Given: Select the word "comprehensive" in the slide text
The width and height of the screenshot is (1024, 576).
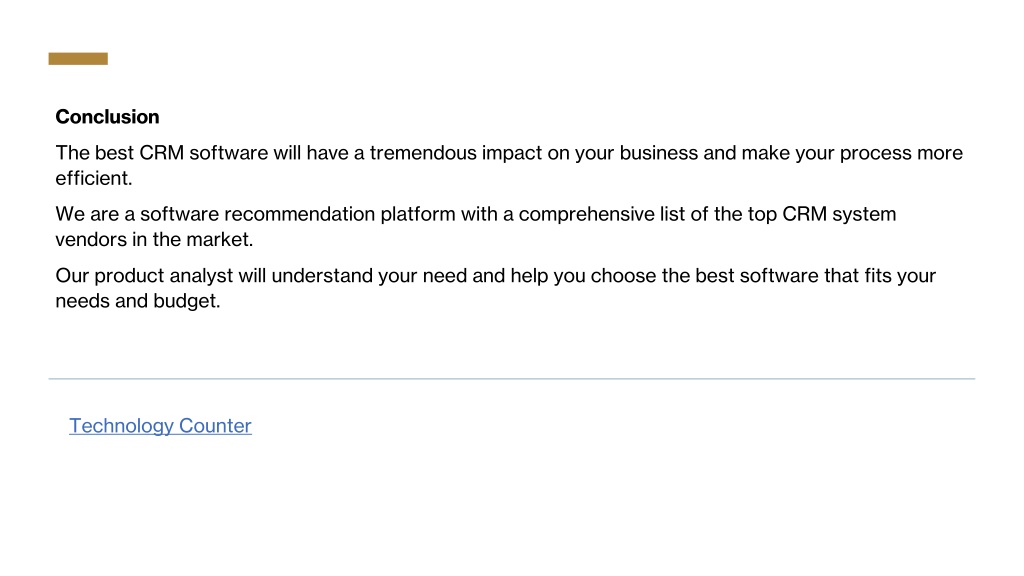Looking at the screenshot, I should [x=586, y=214].
